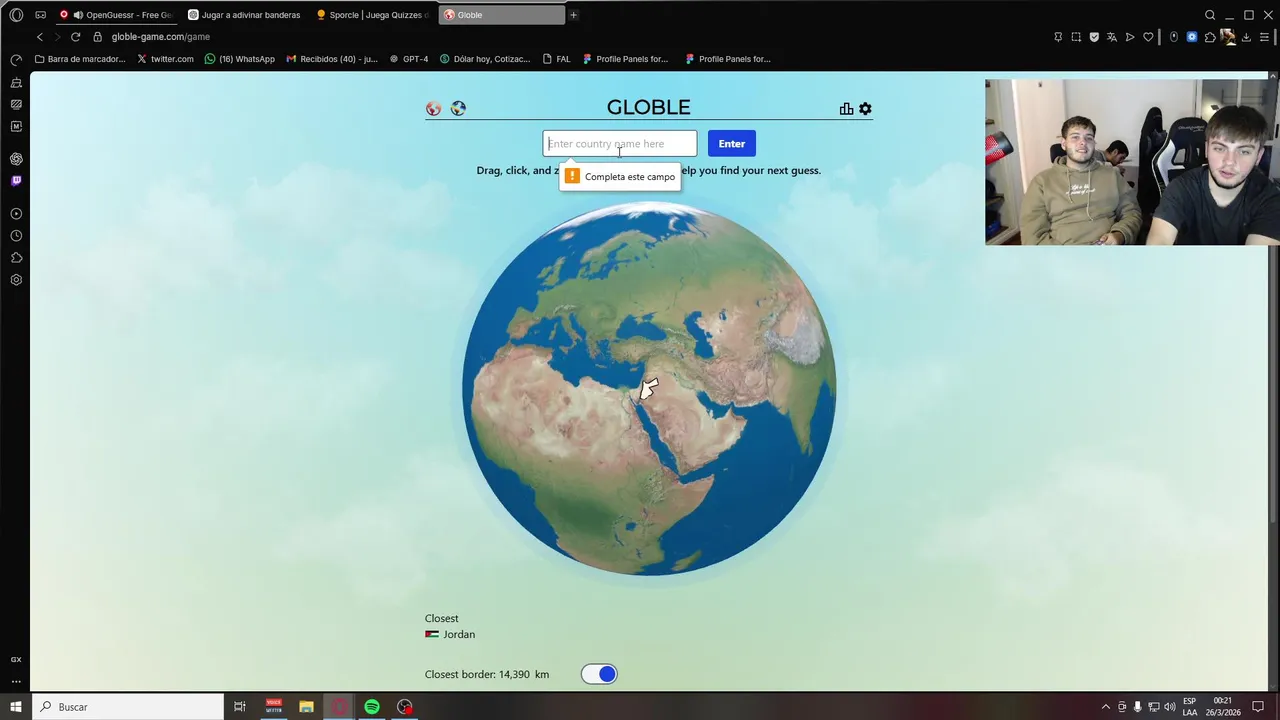This screenshot has height=720, width=1280.
Task: Click the blue-green globe icon beside title
Action: pyautogui.click(x=458, y=109)
